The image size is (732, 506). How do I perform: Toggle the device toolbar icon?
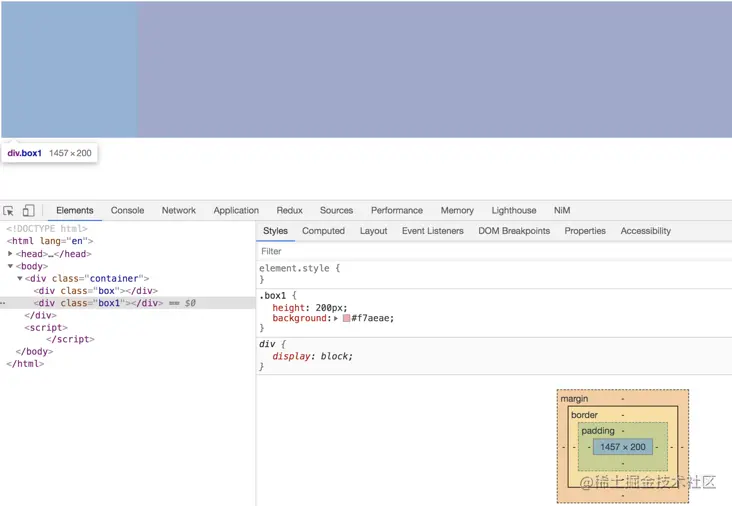point(28,211)
